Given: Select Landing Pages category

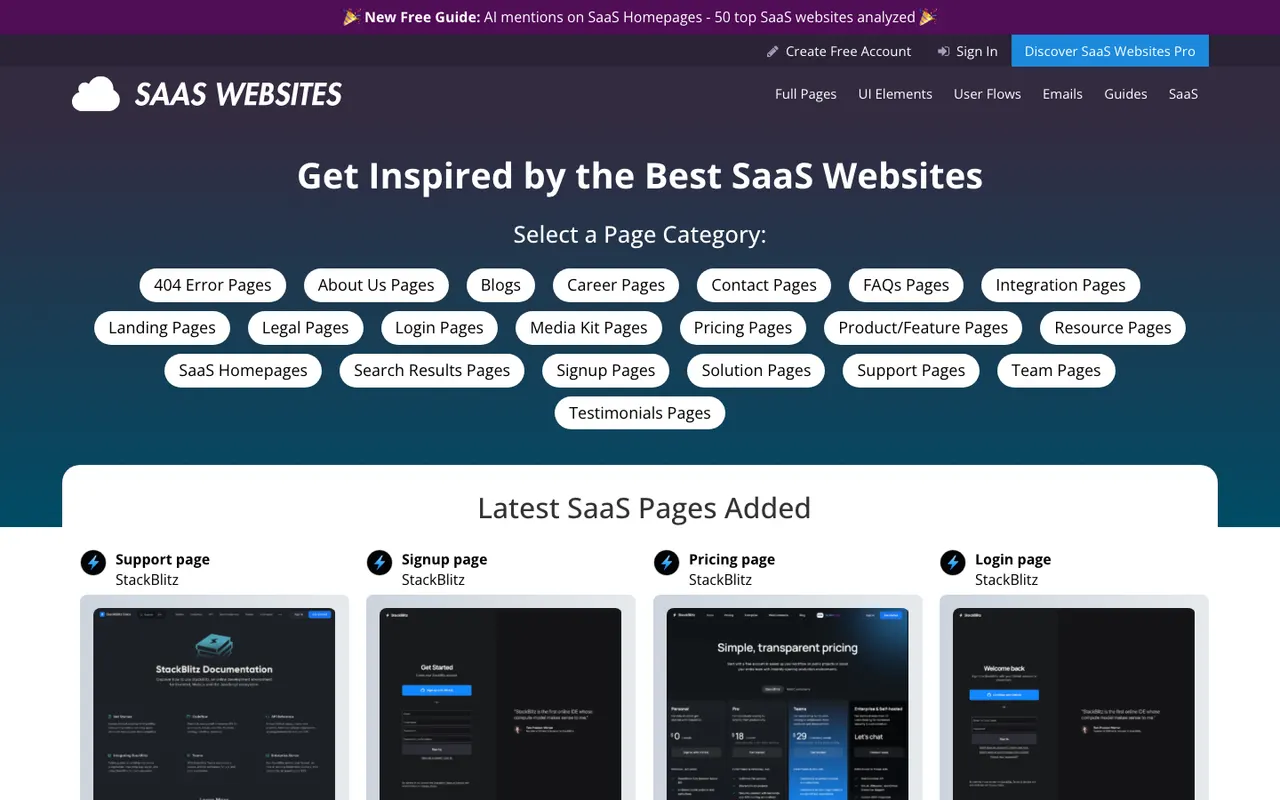Looking at the screenshot, I should (162, 328).
